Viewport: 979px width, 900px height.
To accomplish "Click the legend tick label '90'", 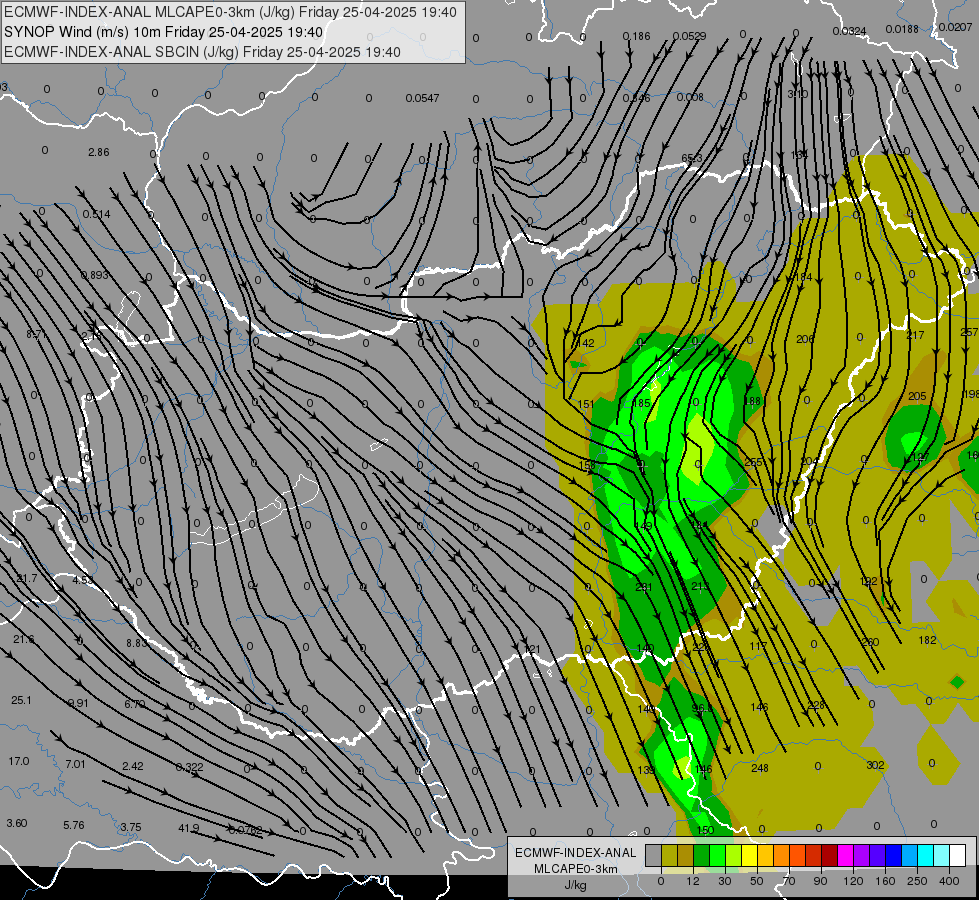I will pos(820,881).
